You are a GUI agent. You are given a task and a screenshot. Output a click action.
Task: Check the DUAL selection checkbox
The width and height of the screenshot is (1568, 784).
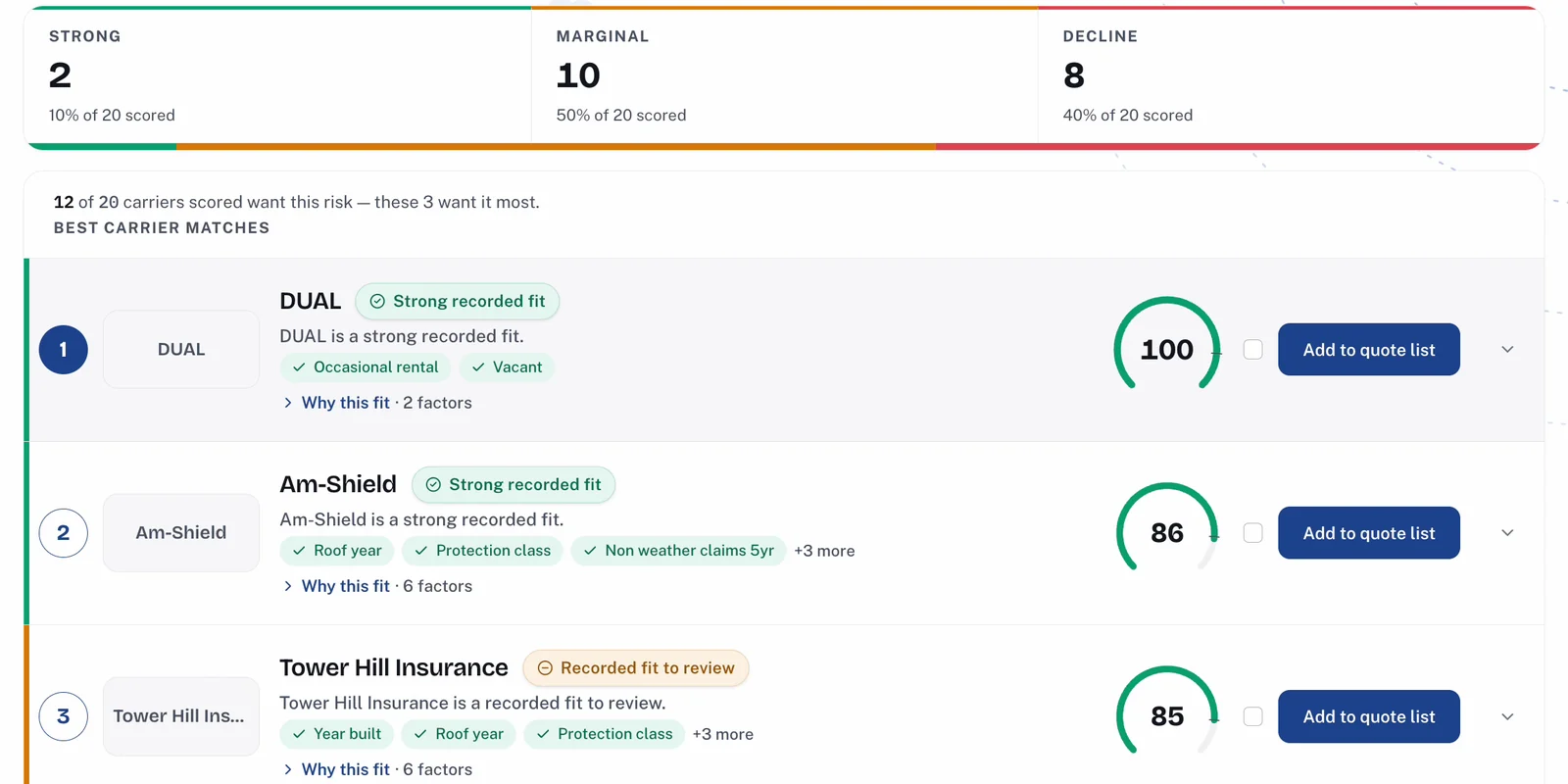(x=1252, y=350)
